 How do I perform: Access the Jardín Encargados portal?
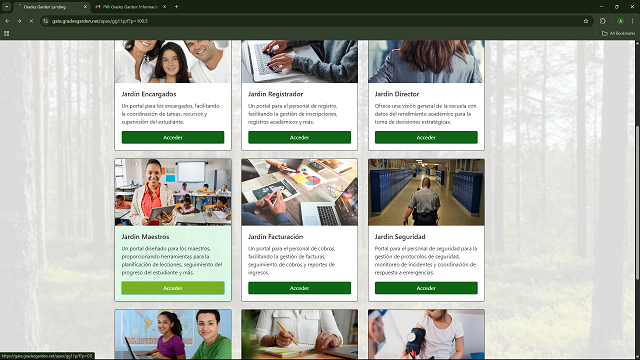coord(173,138)
